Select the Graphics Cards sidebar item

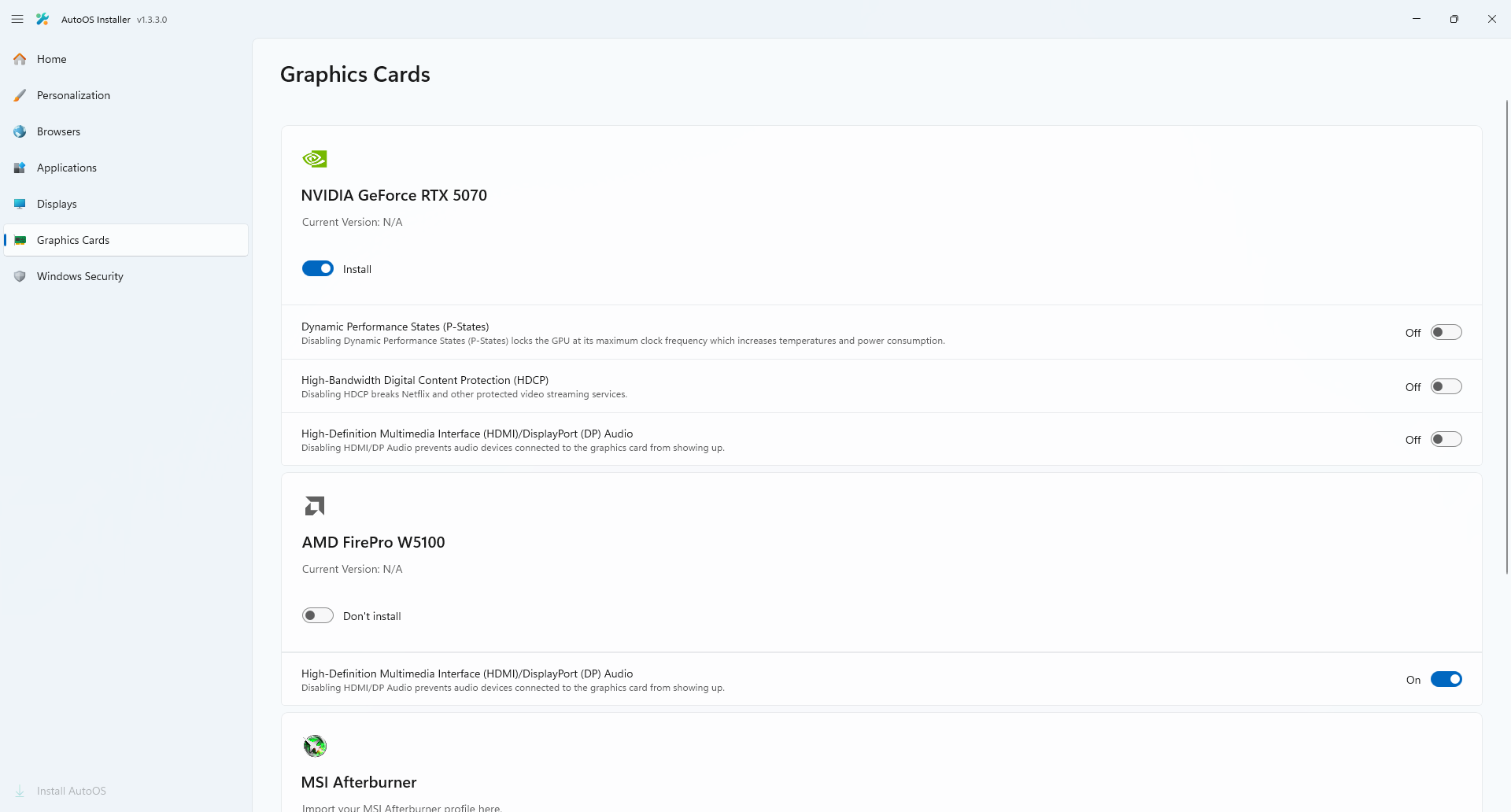coord(126,240)
